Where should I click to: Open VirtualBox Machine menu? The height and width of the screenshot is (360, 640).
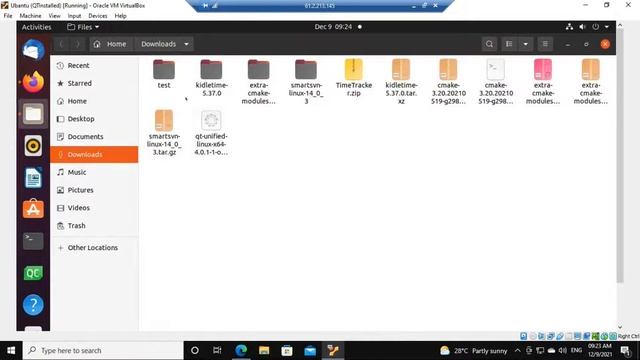point(30,16)
